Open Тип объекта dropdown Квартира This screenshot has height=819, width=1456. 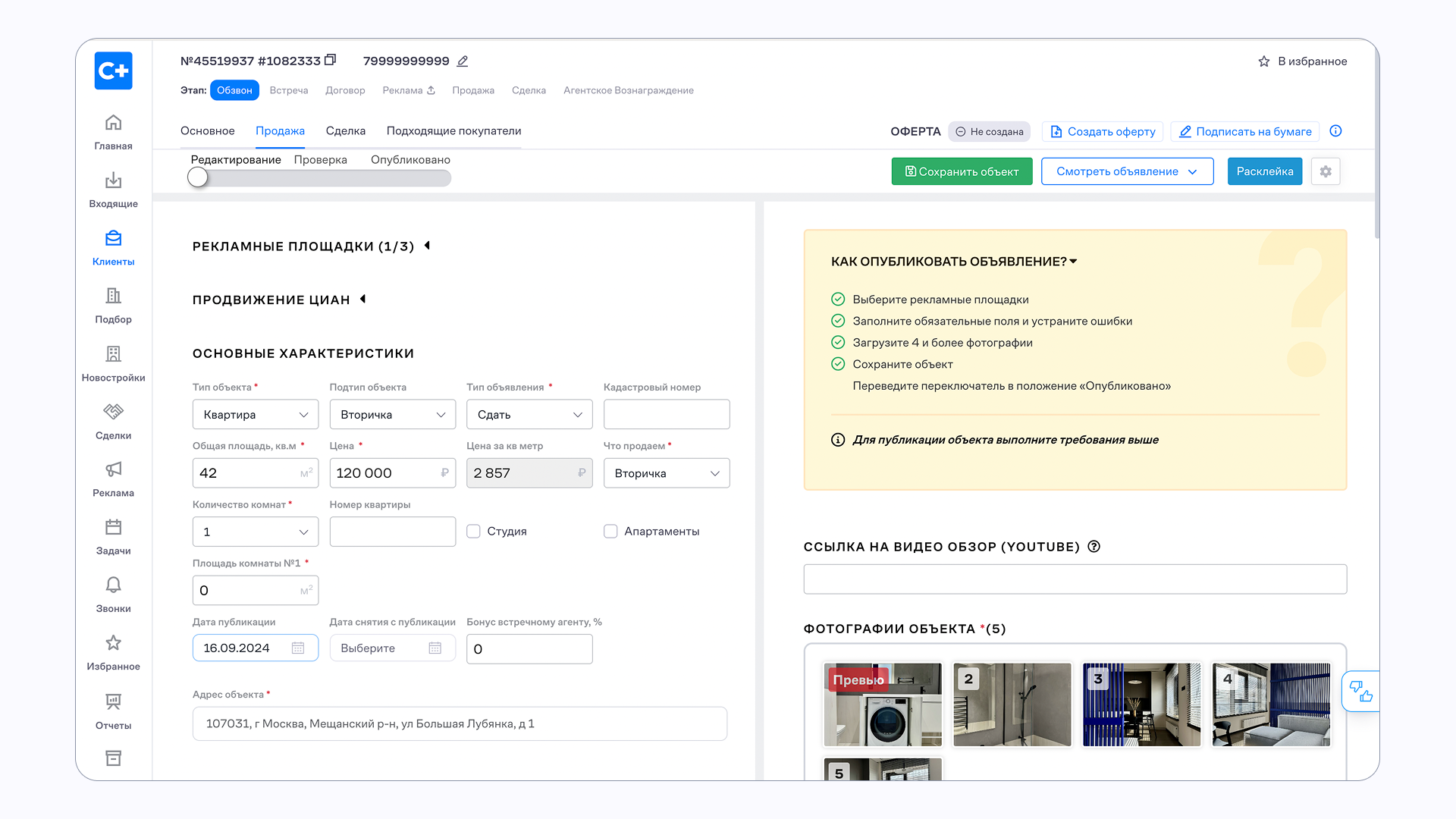tap(256, 415)
